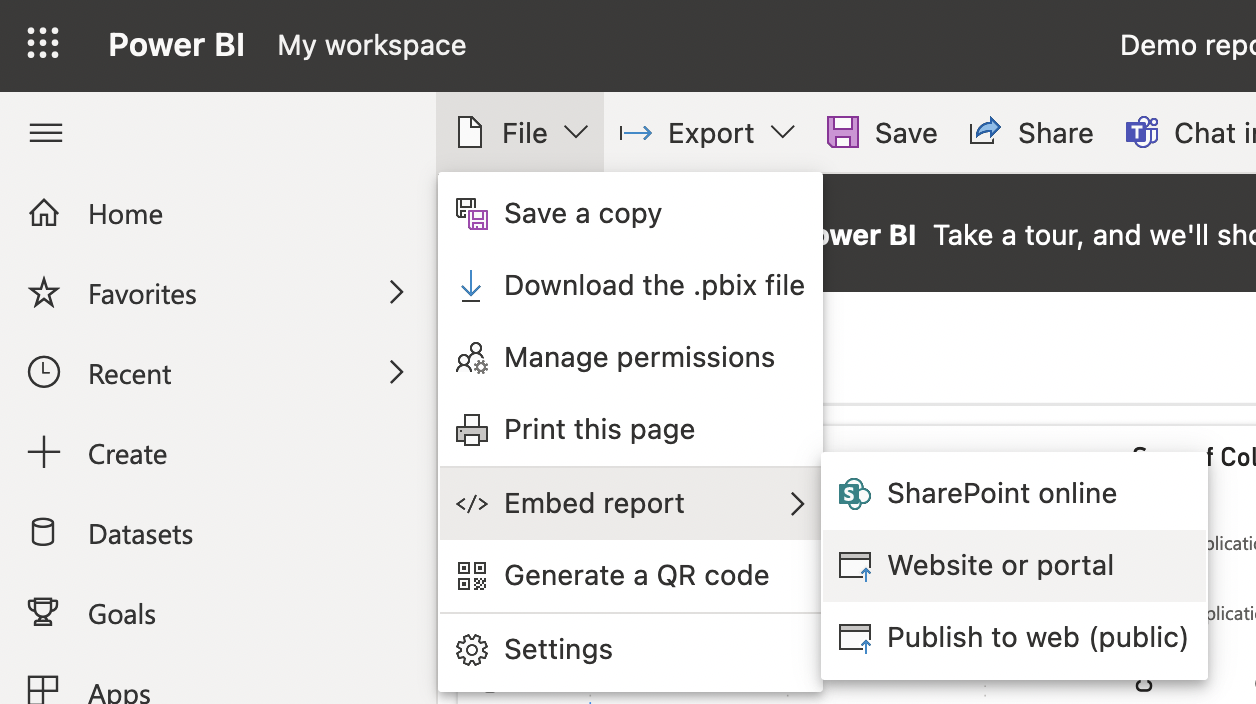
Task: Click the Favorites star icon
Action: (x=44, y=293)
